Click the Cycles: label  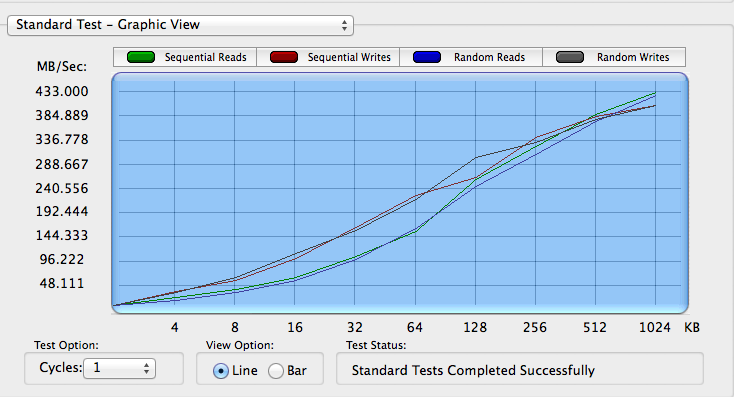click(61, 368)
